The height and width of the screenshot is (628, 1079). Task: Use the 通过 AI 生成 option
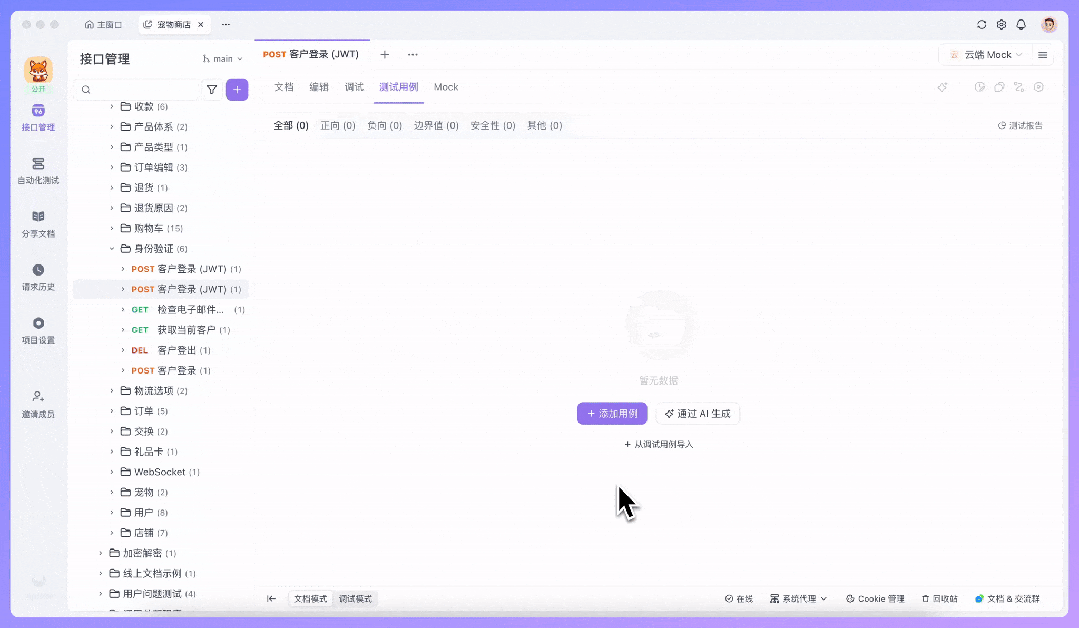(x=698, y=413)
